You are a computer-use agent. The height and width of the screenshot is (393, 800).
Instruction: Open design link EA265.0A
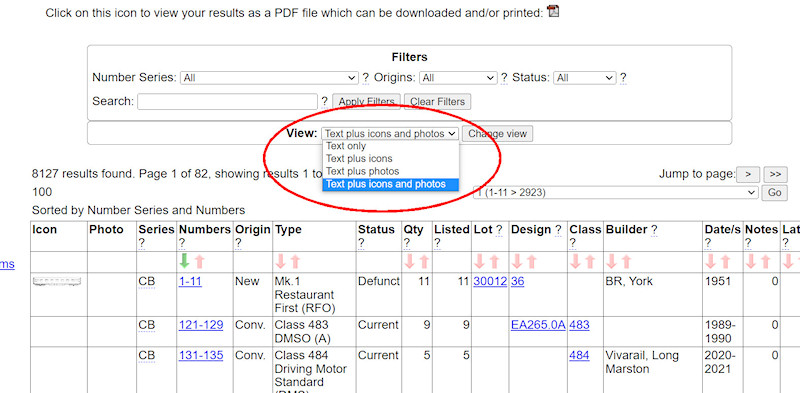[538, 325]
